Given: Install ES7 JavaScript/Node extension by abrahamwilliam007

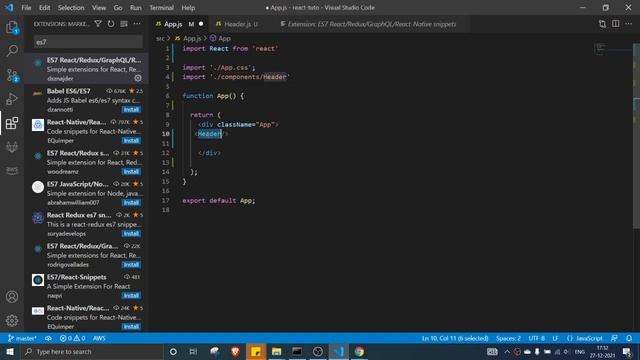Looking at the screenshot, I should tap(131, 202).
